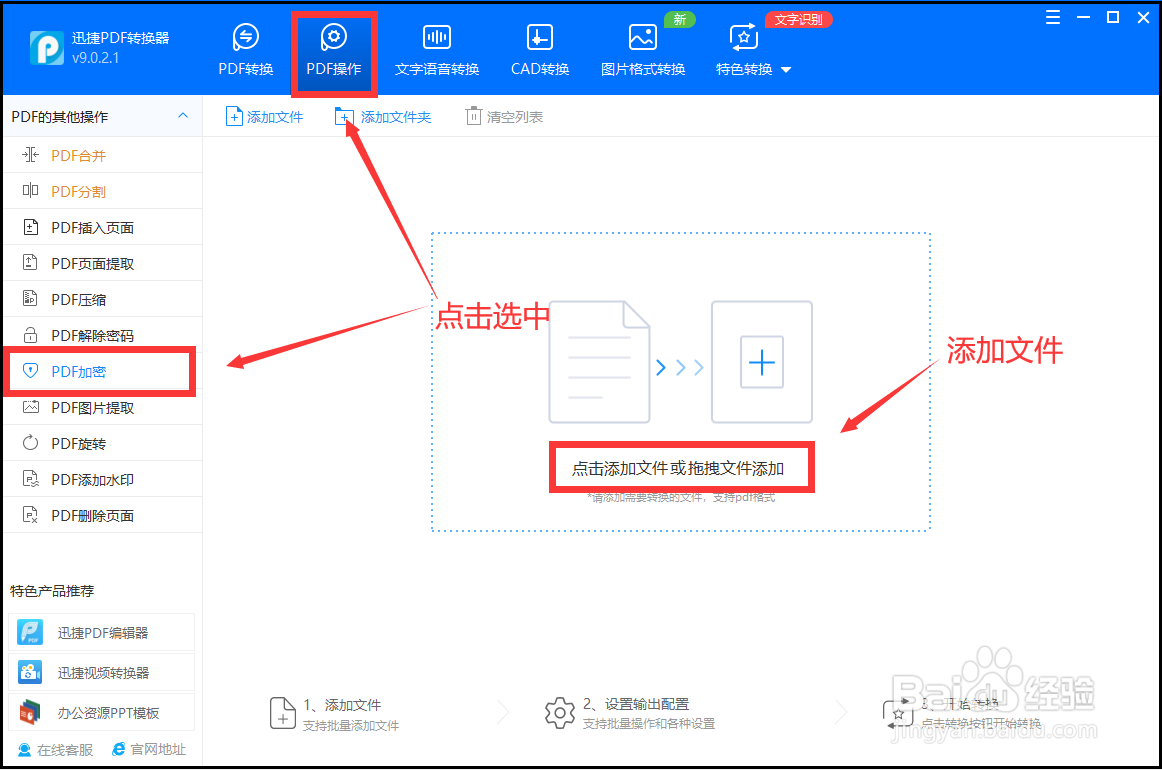Open the hamburger menu in title bar
The width and height of the screenshot is (1162, 770).
1052,17
